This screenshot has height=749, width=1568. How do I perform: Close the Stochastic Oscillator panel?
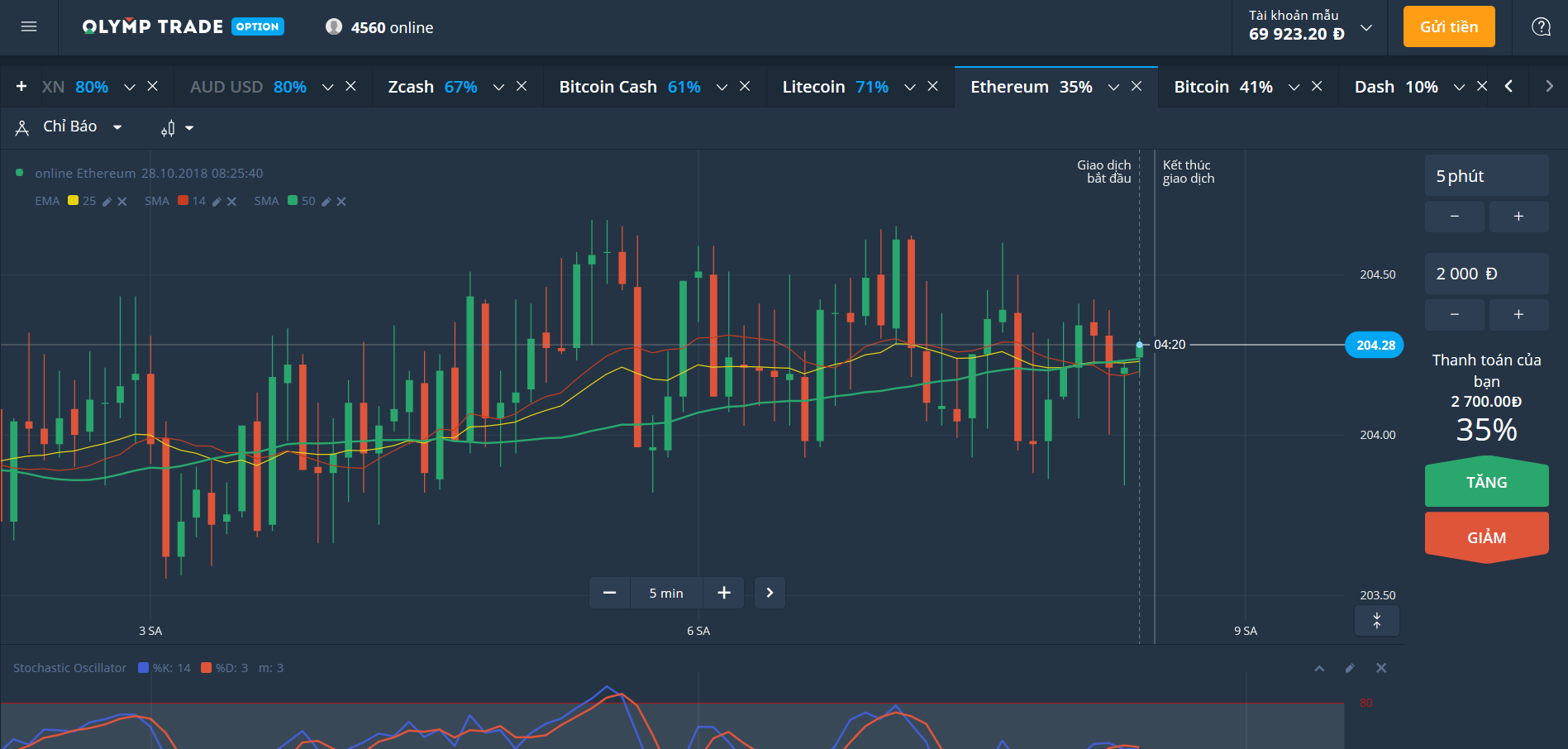pos(1381,668)
